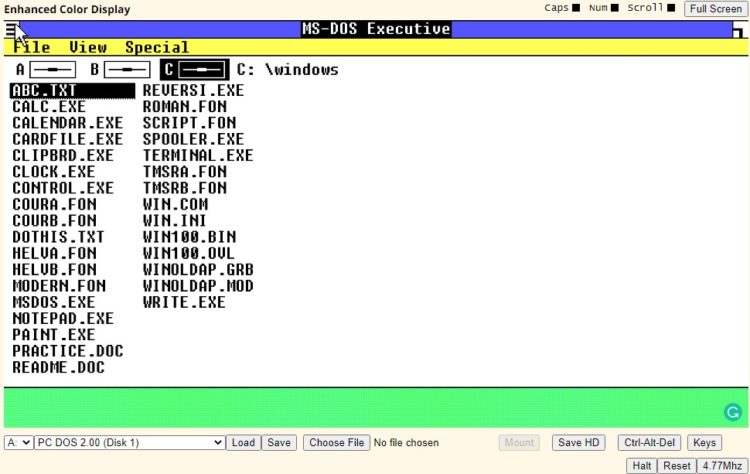750x474 pixels.
Task: Select WINOLDAP.GRB file
Action: pos(198,269)
